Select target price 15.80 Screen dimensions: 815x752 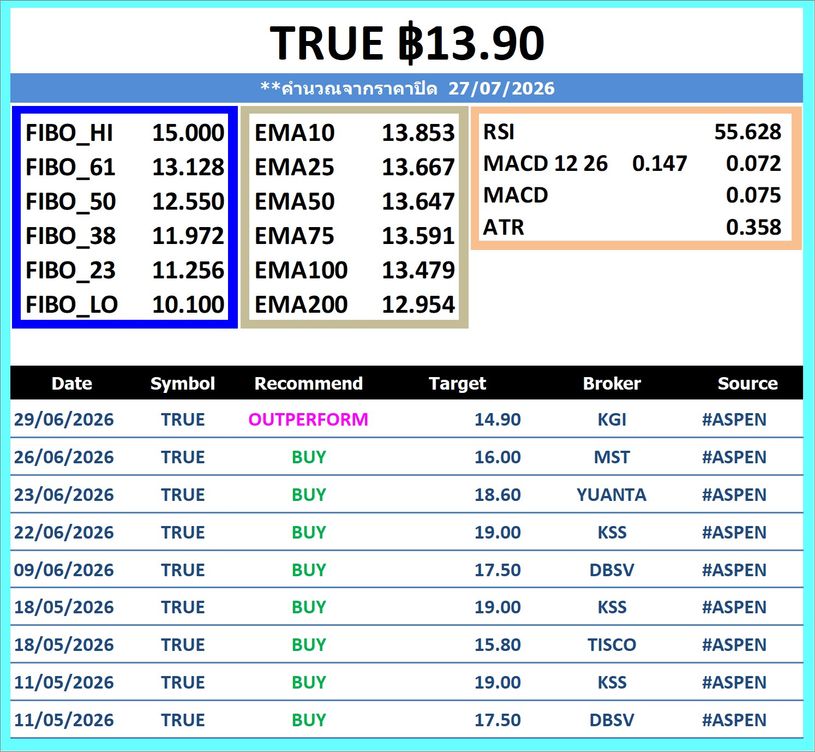497,644
